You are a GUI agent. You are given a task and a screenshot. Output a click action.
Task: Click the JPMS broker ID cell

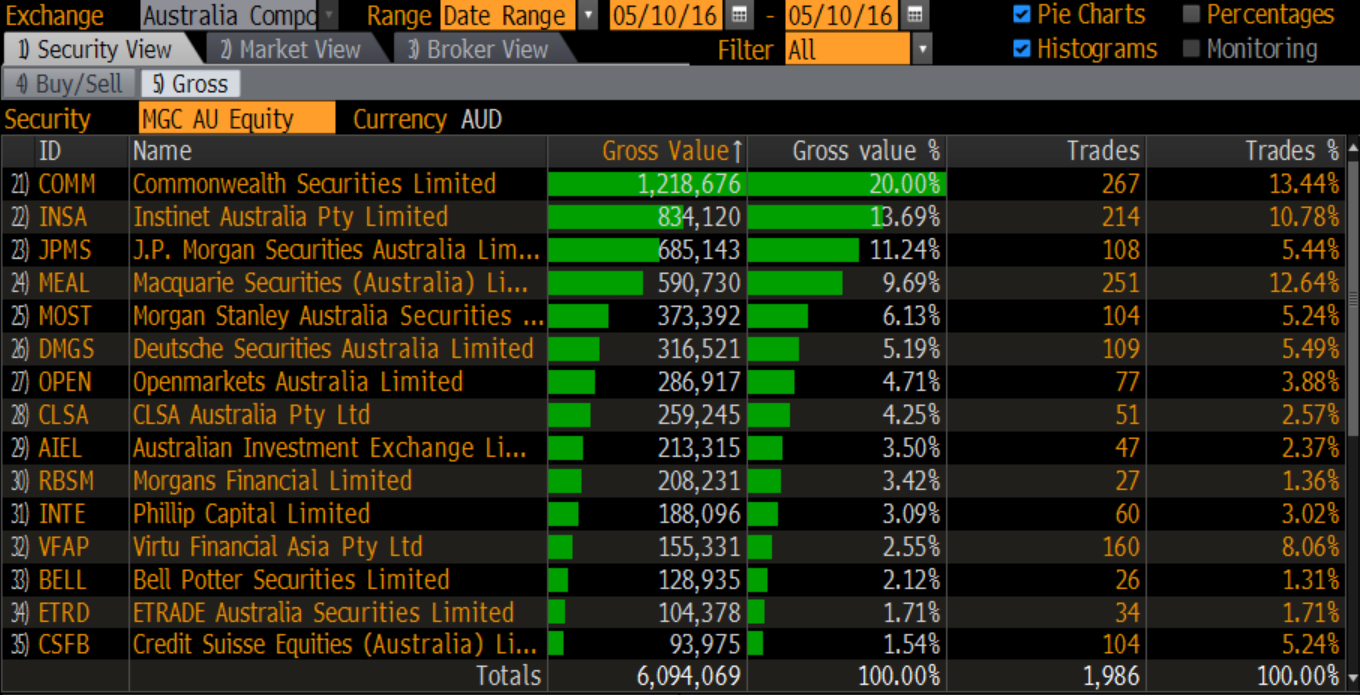pyautogui.click(x=65, y=250)
